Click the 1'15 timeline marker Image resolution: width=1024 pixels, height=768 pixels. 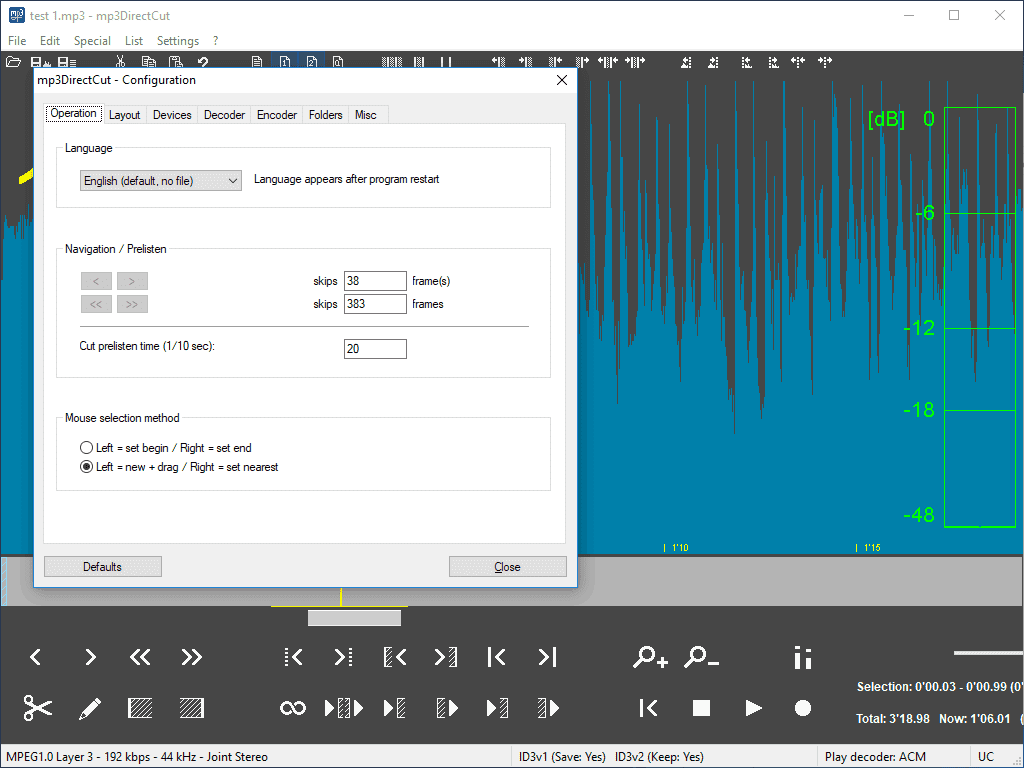(869, 548)
